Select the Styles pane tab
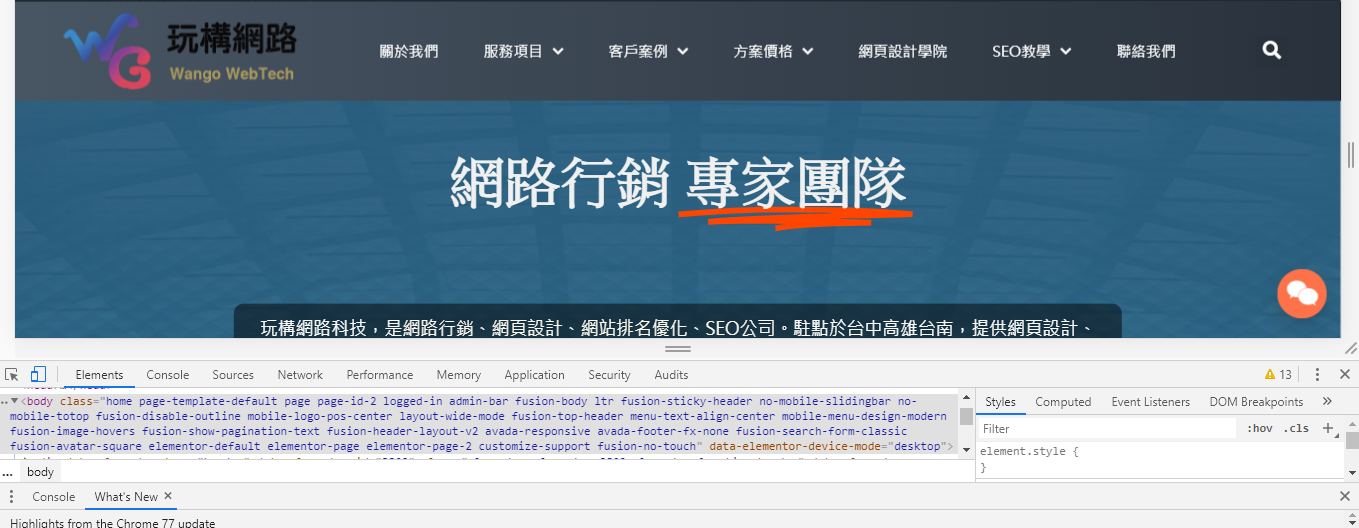 click(1000, 402)
